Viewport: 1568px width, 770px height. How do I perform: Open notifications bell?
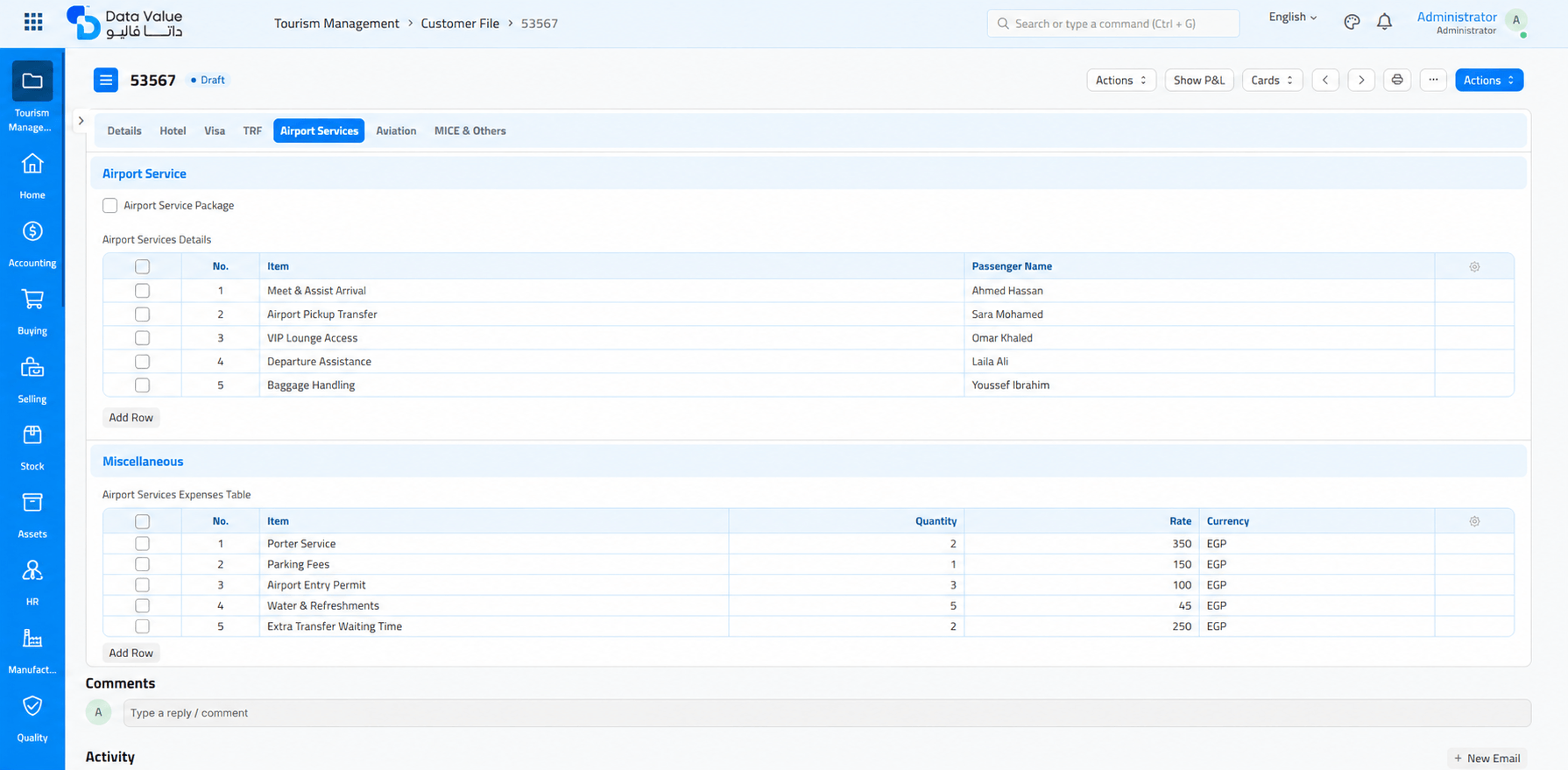click(x=1384, y=22)
